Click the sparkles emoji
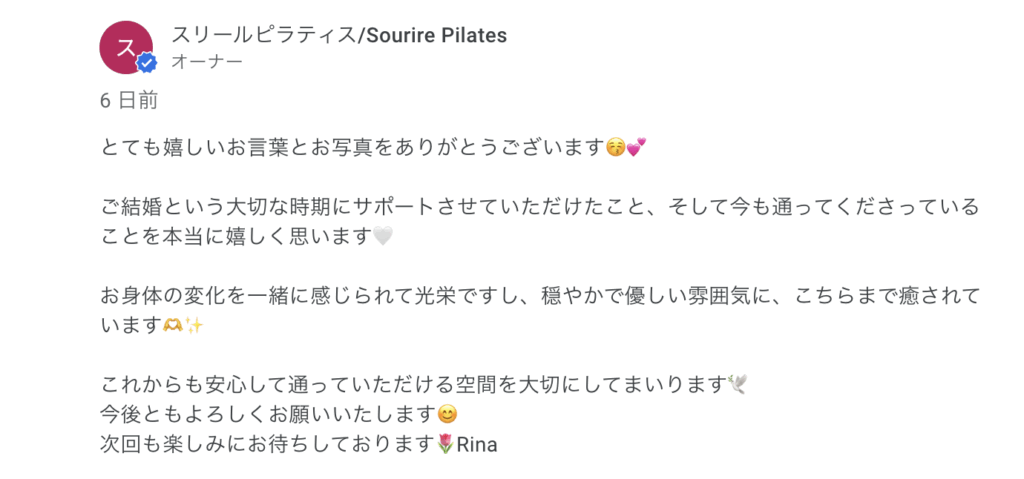Screen dimensions: 1024x479 click(x=194, y=326)
